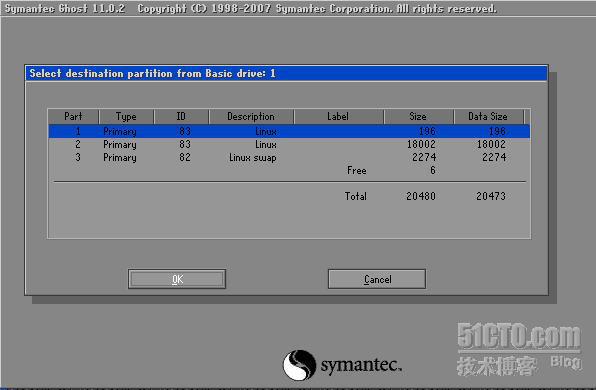Click the Total data size 20473
Screen dimensions: 596x390
click(491, 196)
